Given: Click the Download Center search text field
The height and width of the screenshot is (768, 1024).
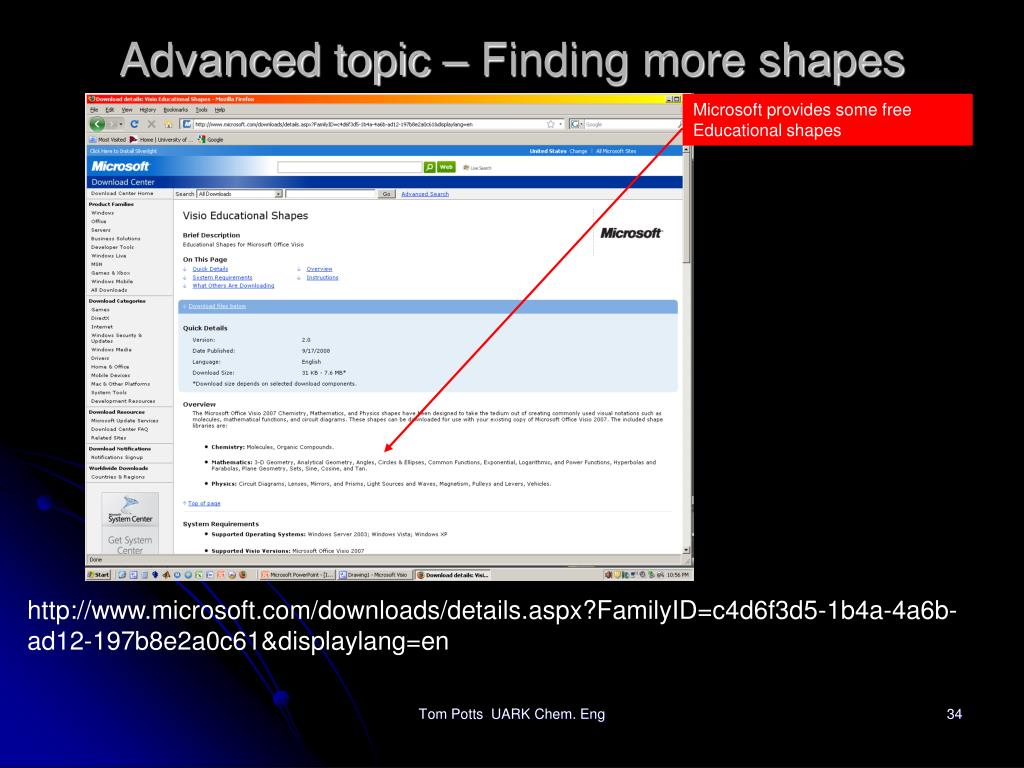Looking at the screenshot, I should point(330,194).
